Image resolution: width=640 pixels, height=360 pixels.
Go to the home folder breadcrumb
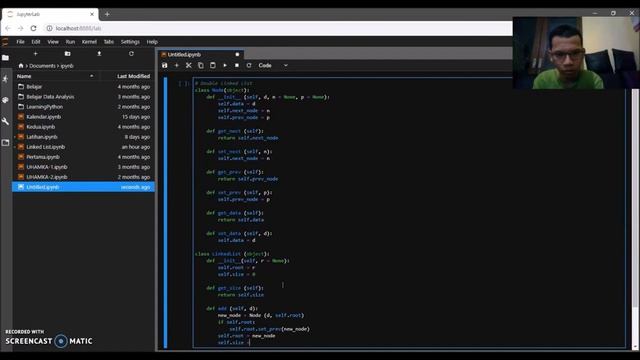21,65
